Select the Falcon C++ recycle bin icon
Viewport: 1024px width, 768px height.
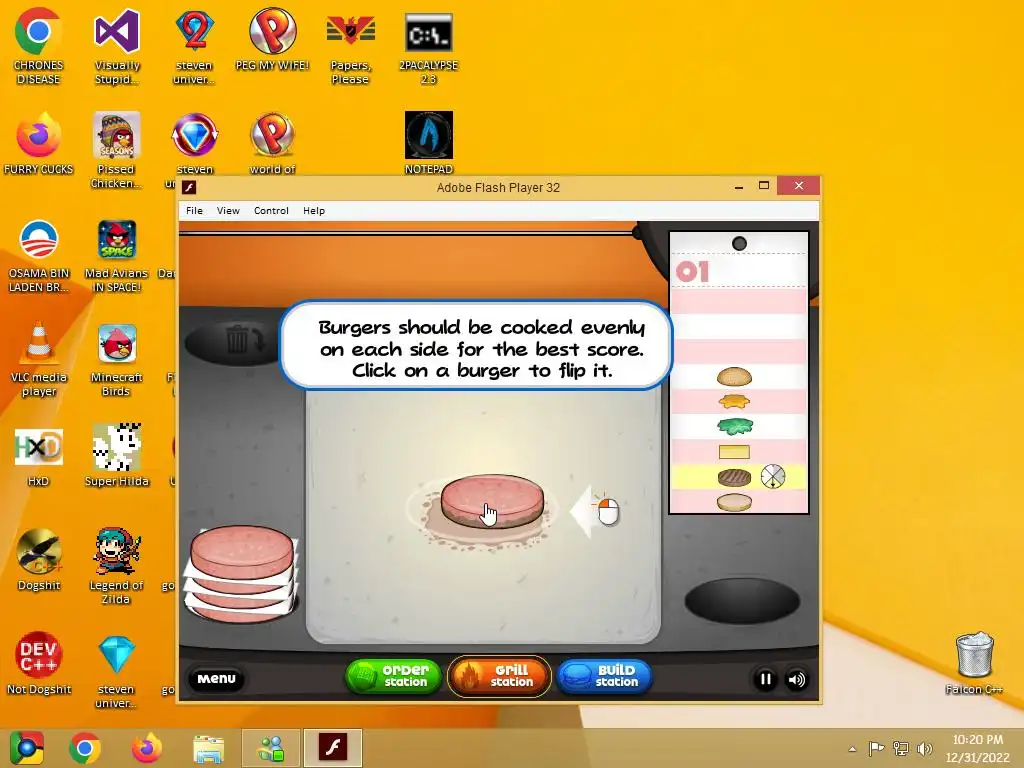tap(974, 664)
